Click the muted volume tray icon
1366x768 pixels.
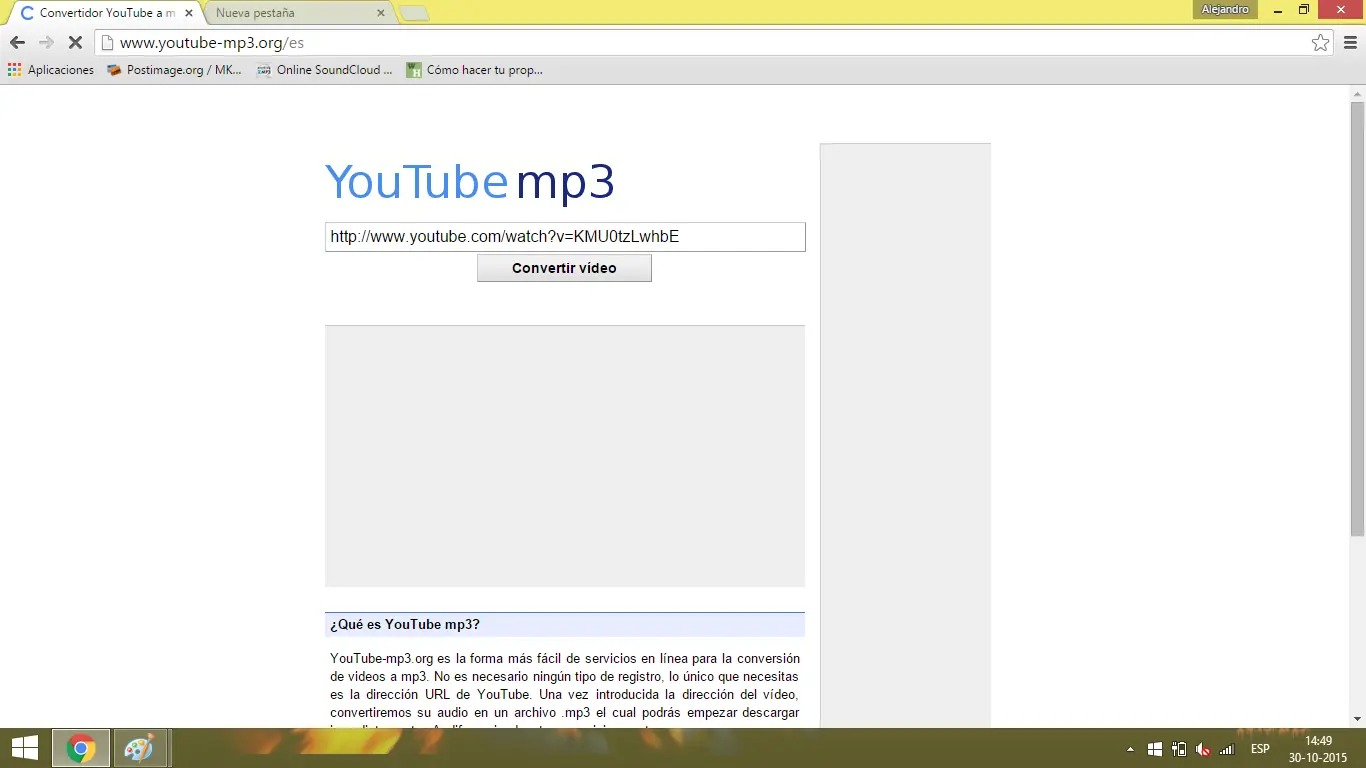click(1203, 749)
